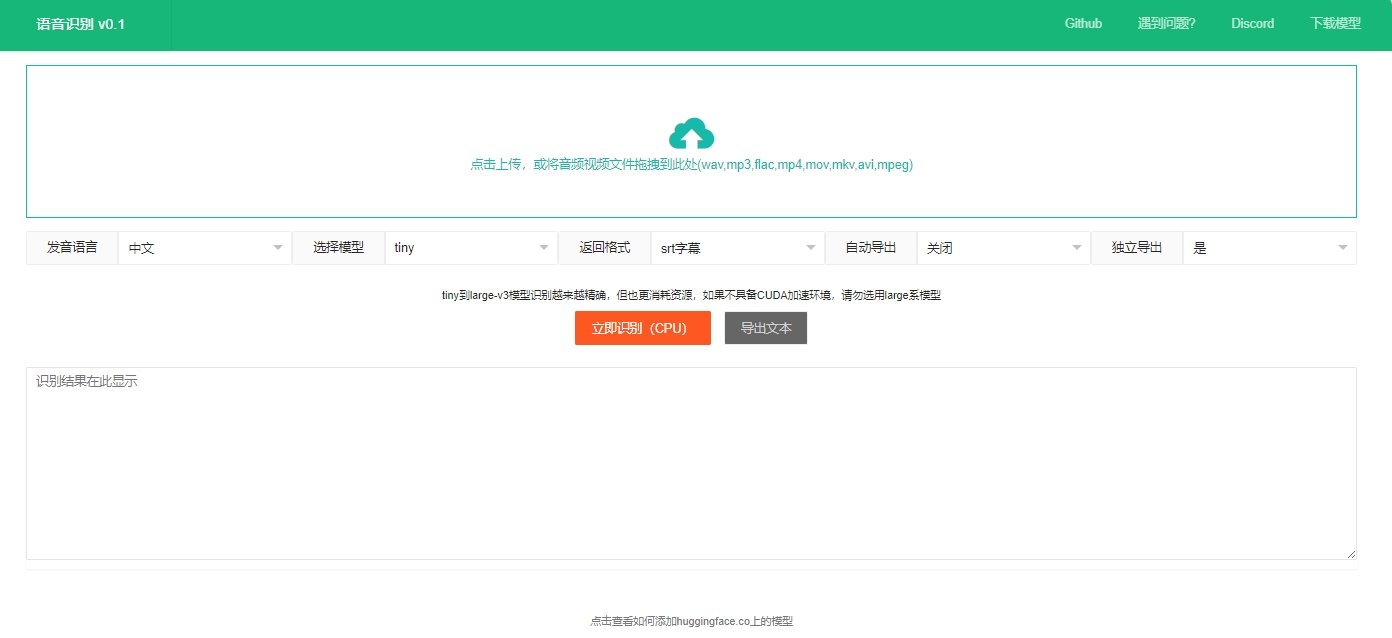Open the 下载模型 menu item
The width and height of the screenshot is (1392, 638).
[1336, 23]
